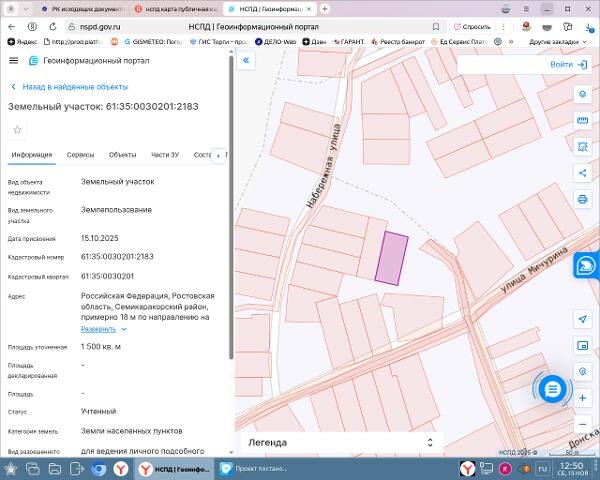Image resolution: width=600 pixels, height=480 pixels.
Task: Open the Другие закладки bookmarks dropdown
Action: pyautogui.click(x=558, y=42)
